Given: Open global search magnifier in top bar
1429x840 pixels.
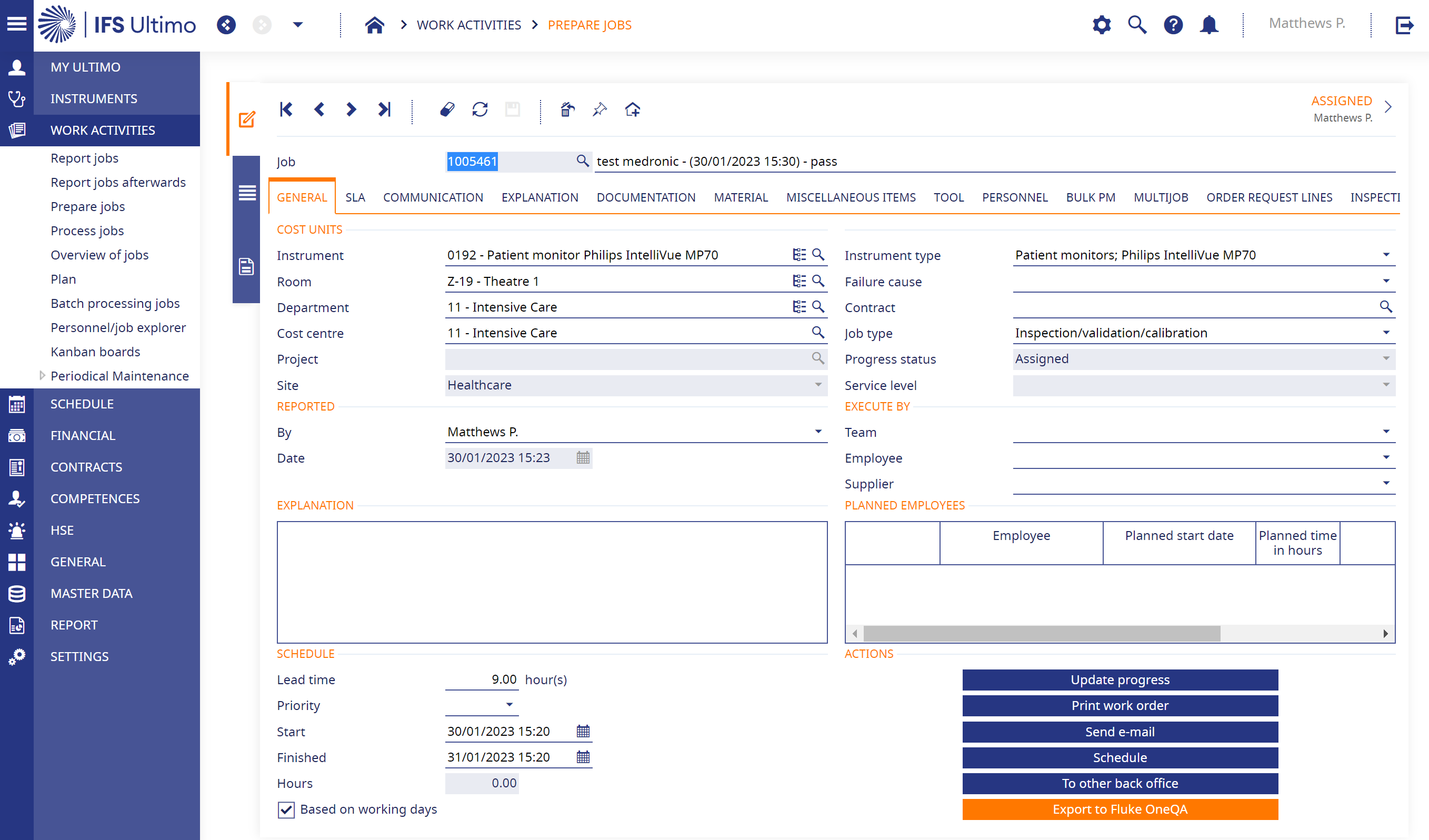Looking at the screenshot, I should tap(1137, 25).
